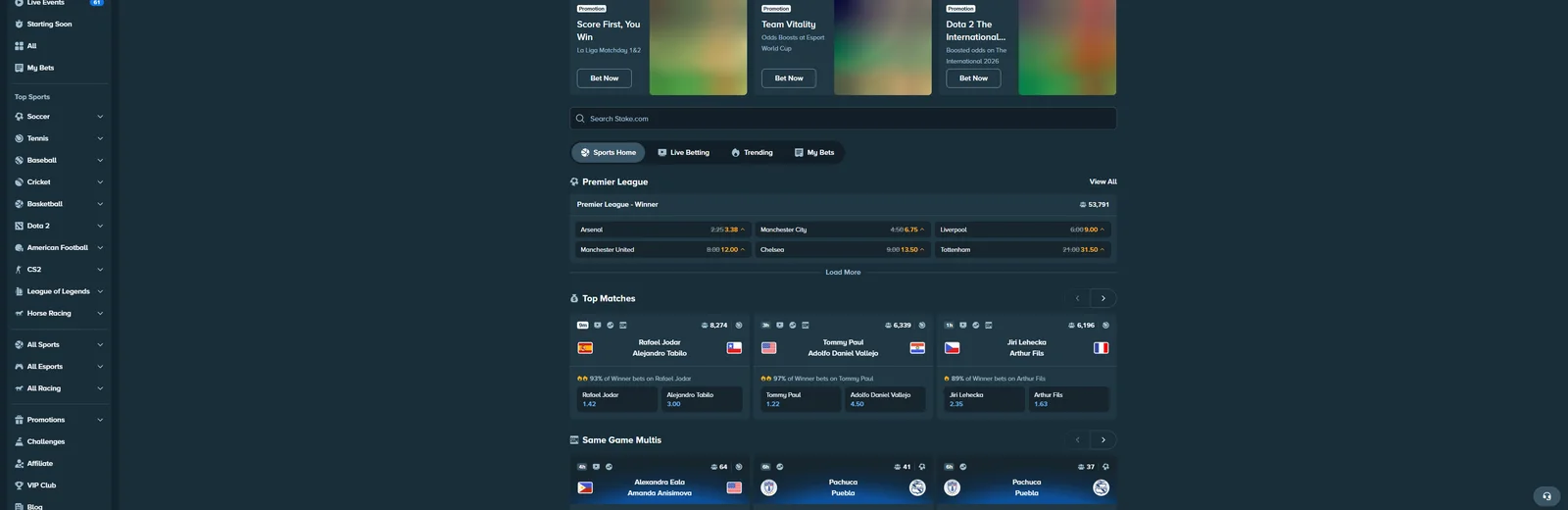
Task: Click the Premier League - Winner heading
Action: 617,205
